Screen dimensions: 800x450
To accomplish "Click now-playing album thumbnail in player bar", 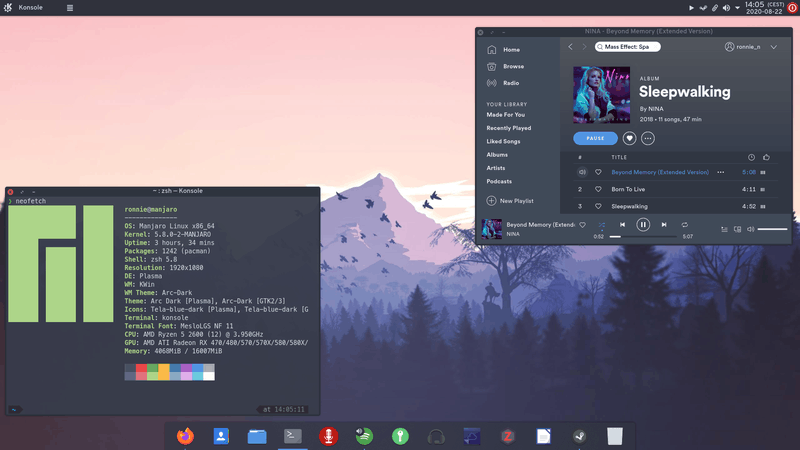I will [x=492, y=229].
